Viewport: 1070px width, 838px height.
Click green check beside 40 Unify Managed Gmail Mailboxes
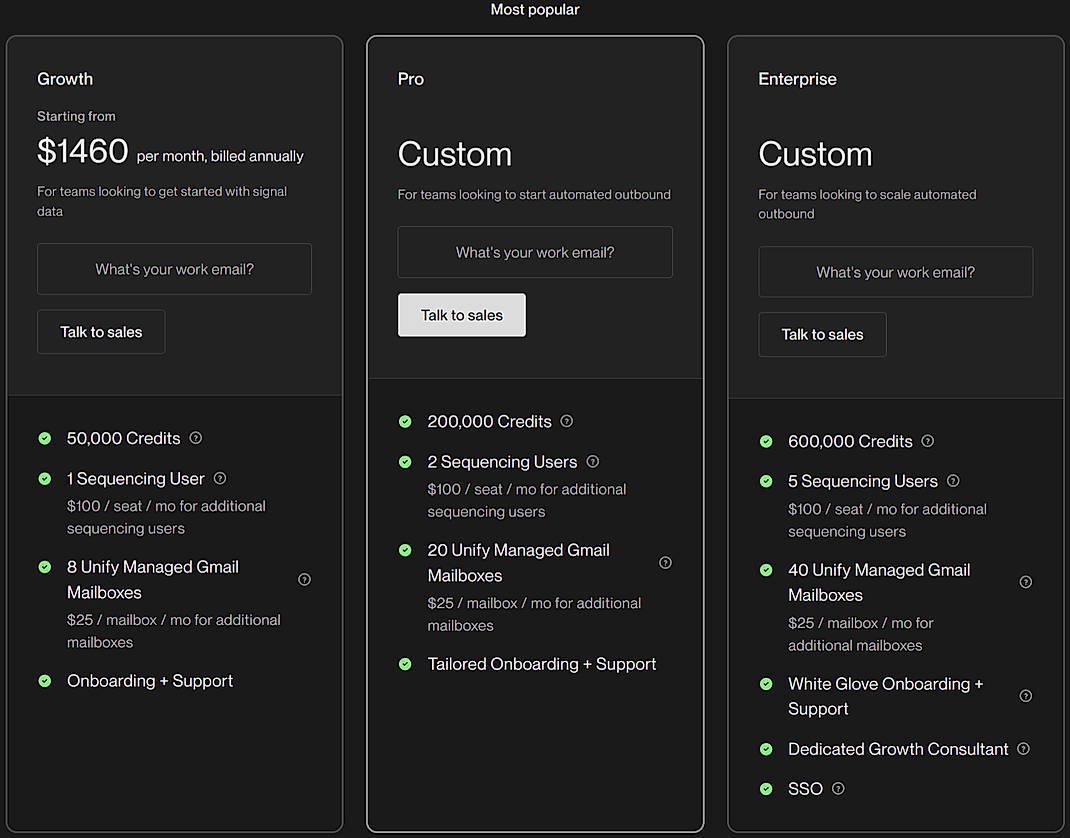point(766,570)
